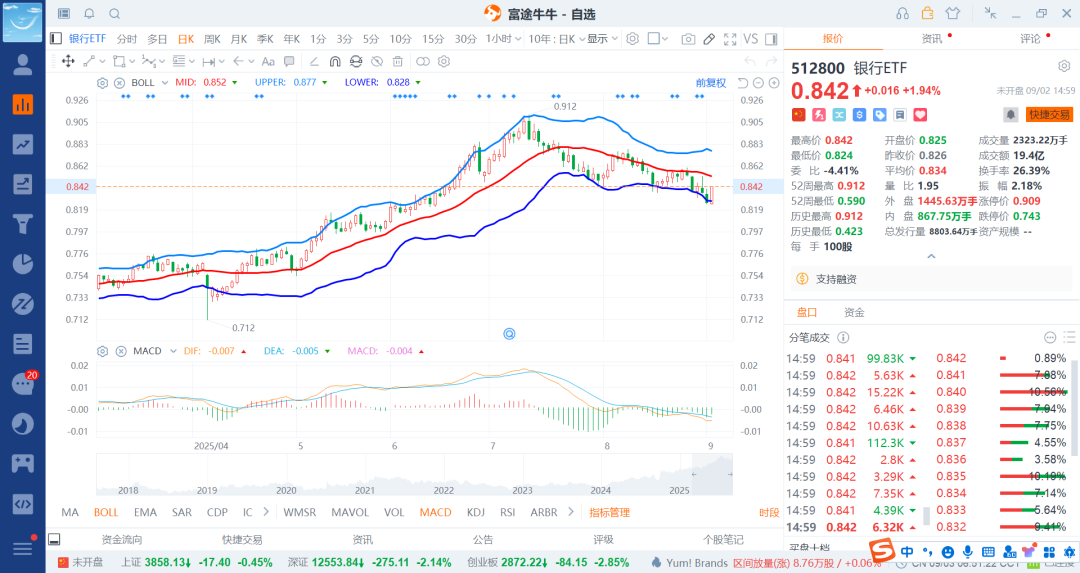Viewport: 1080px width, 573px height.
Task: Open the search icon in the title bar
Action: [114, 14]
